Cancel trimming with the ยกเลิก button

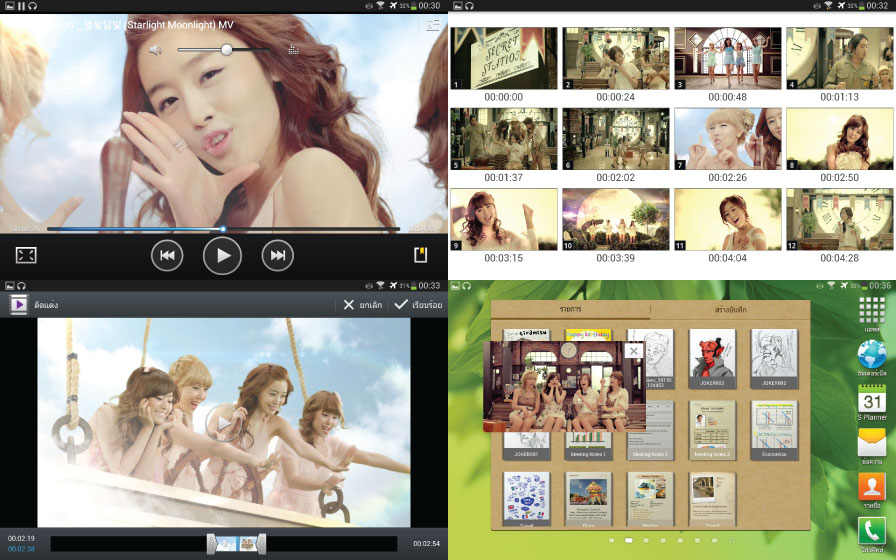point(362,305)
